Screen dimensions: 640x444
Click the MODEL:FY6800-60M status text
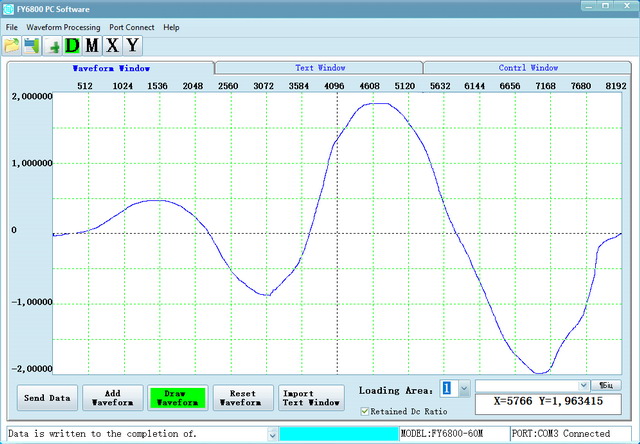(442, 433)
